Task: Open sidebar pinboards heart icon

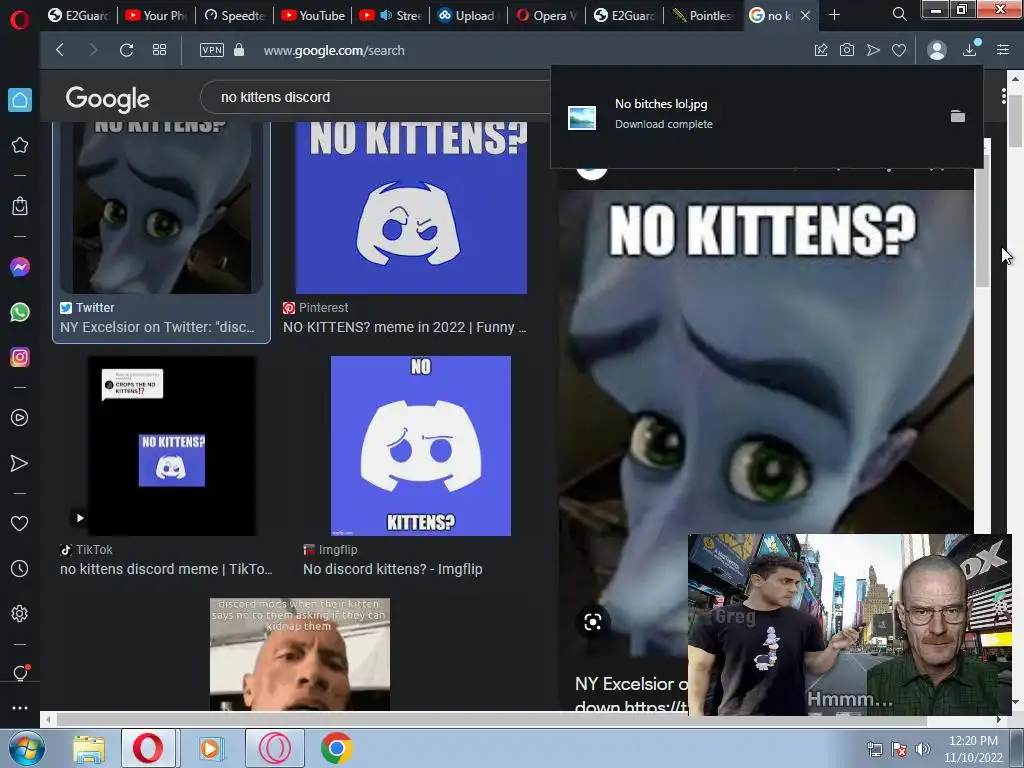Action: click(20, 523)
